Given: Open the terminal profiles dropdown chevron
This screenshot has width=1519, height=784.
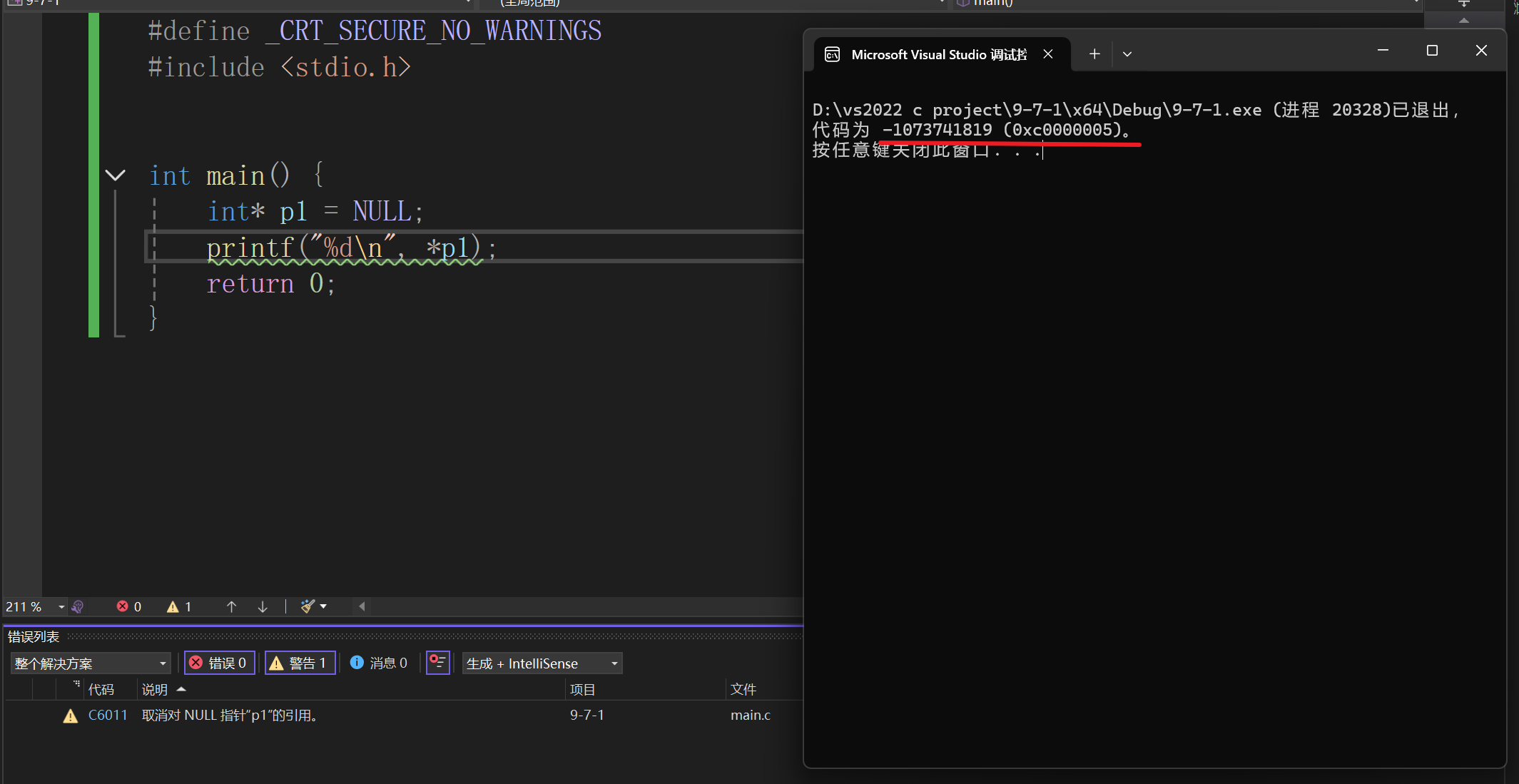Looking at the screenshot, I should pos(1127,54).
